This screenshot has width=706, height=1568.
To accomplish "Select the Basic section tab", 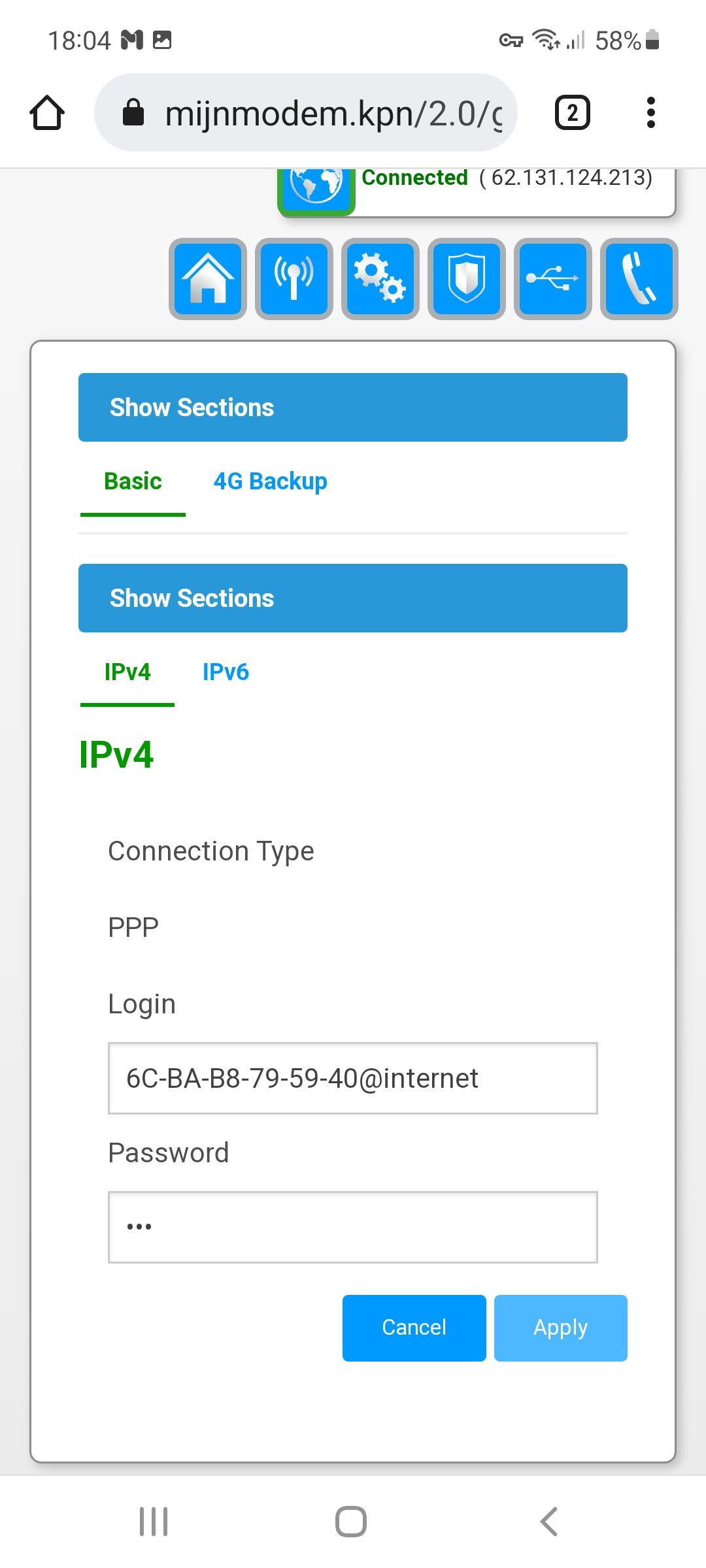I will 132,481.
